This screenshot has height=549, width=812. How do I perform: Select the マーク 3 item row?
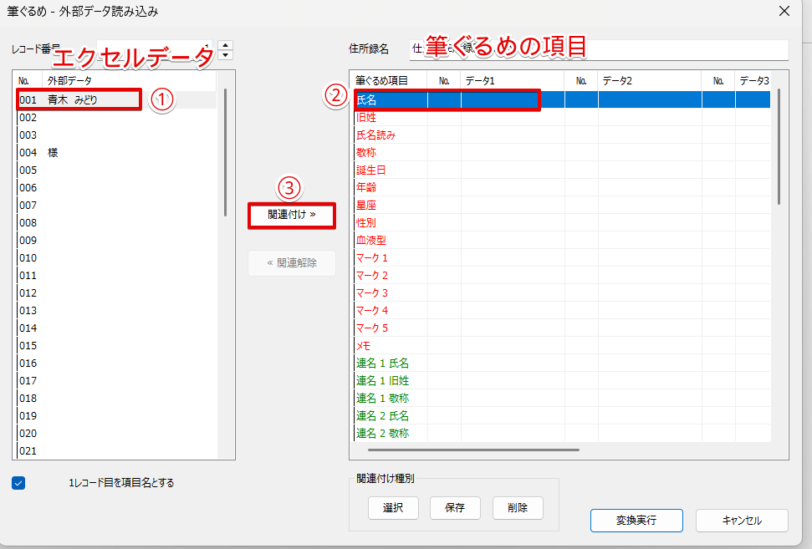pos(562,293)
